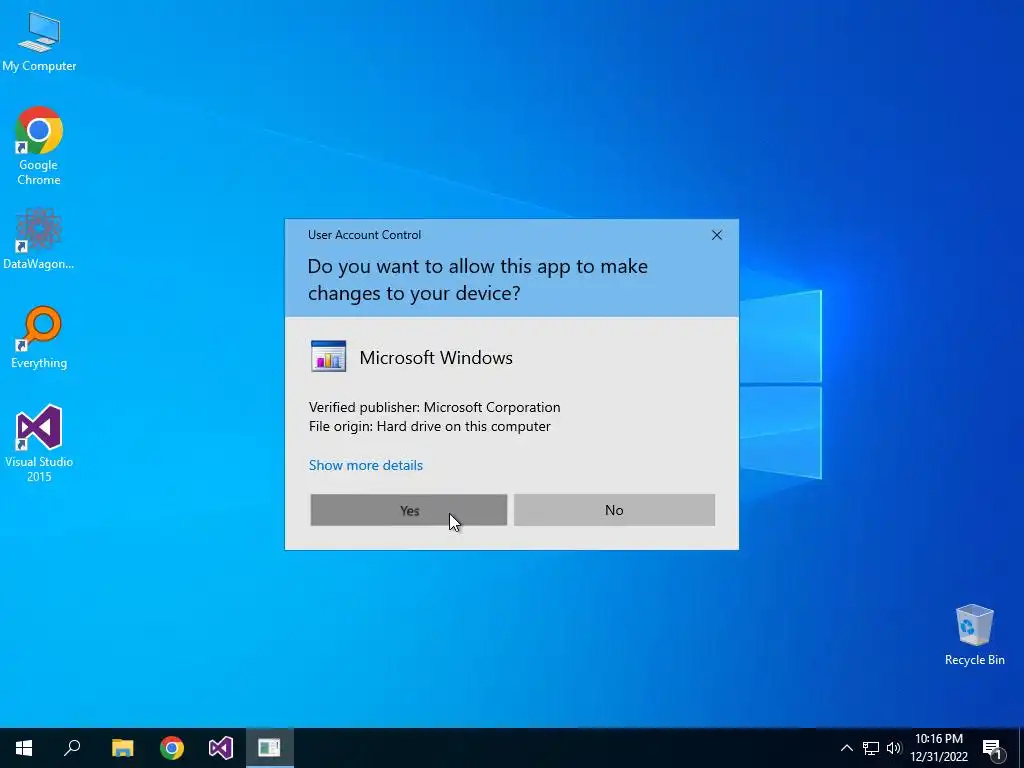This screenshot has height=768, width=1024.
Task: Close the User Account Control dialog
Action: (716, 235)
